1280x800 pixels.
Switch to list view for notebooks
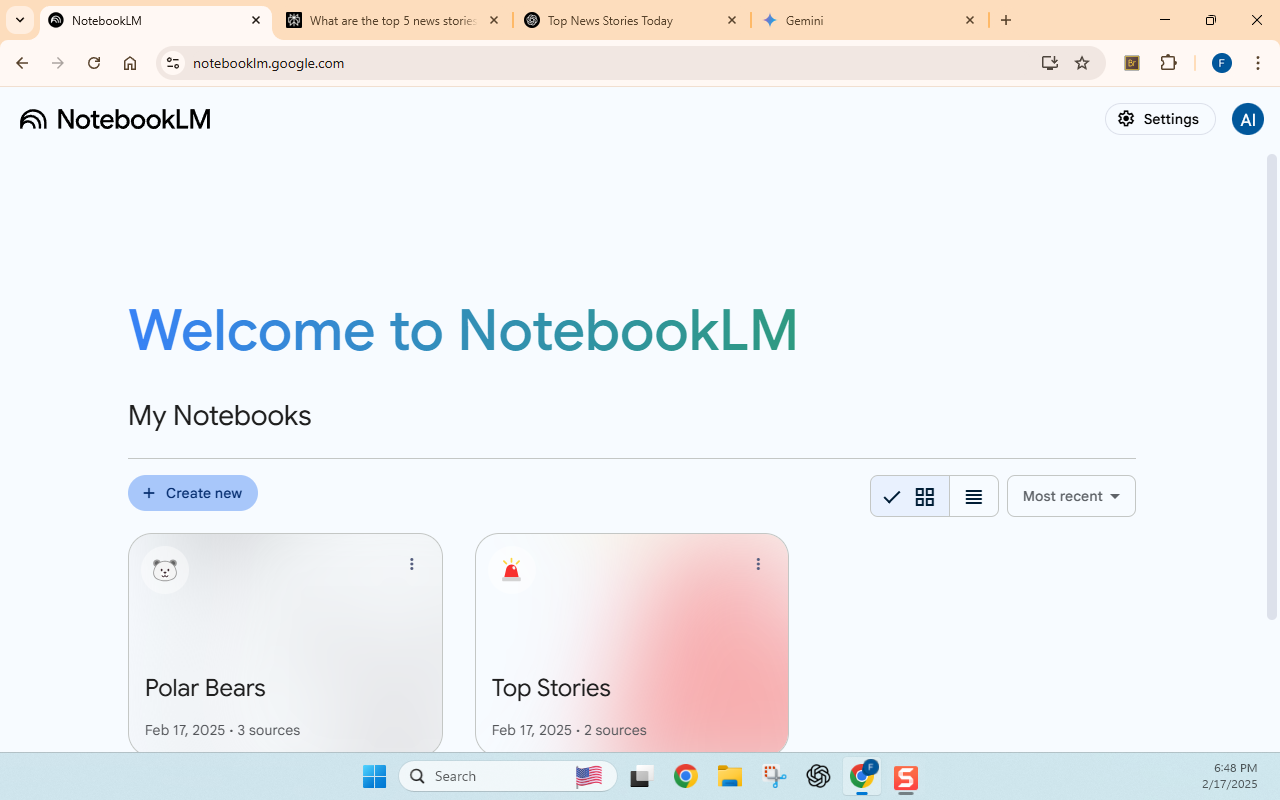(972, 495)
